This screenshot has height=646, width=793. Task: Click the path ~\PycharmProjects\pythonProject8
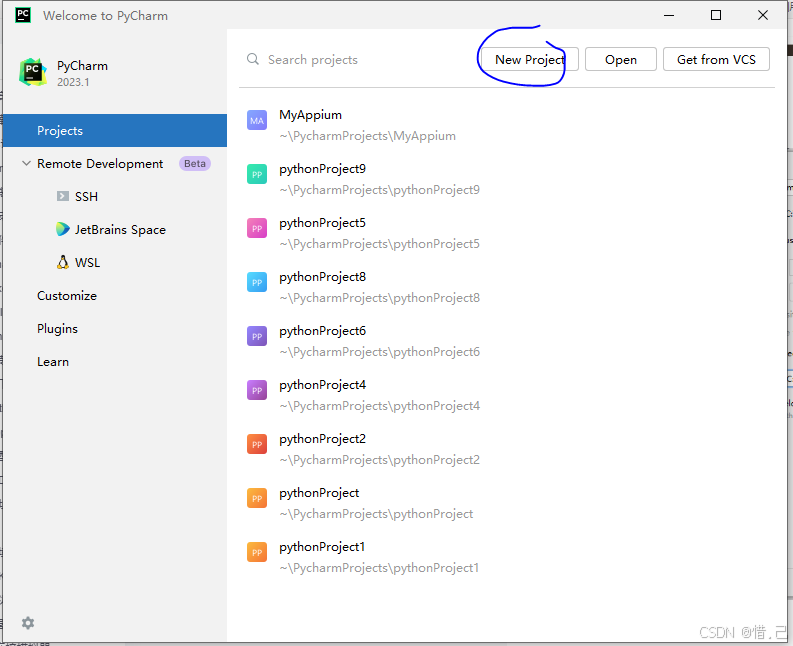point(380,298)
